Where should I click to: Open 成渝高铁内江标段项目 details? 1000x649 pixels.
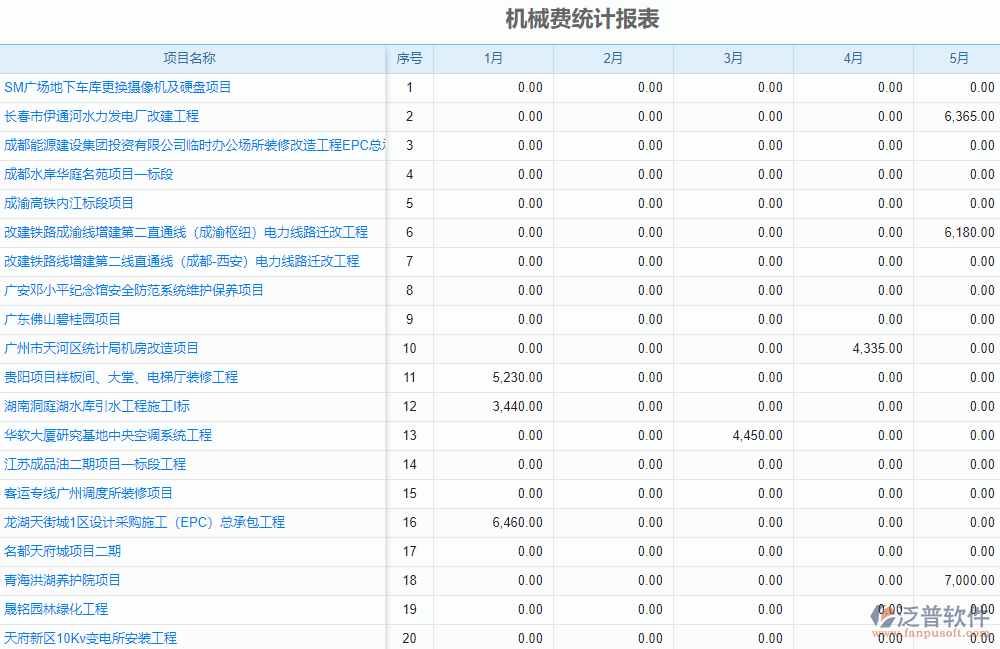pos(77,203)
